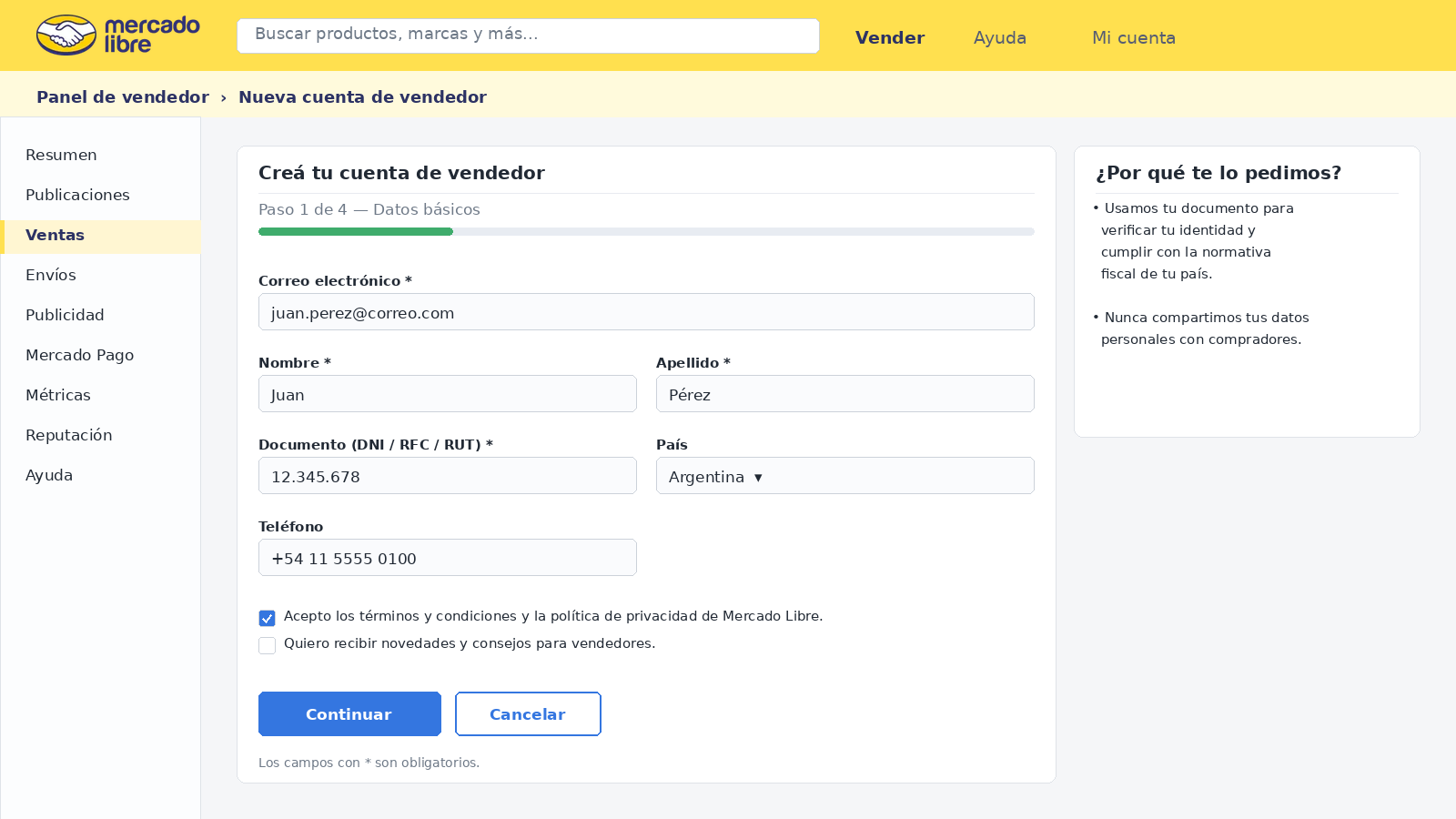Viewport: 1456px width, 819px height.
Task: Edit the Nombre field
Action: pos(448,394)
